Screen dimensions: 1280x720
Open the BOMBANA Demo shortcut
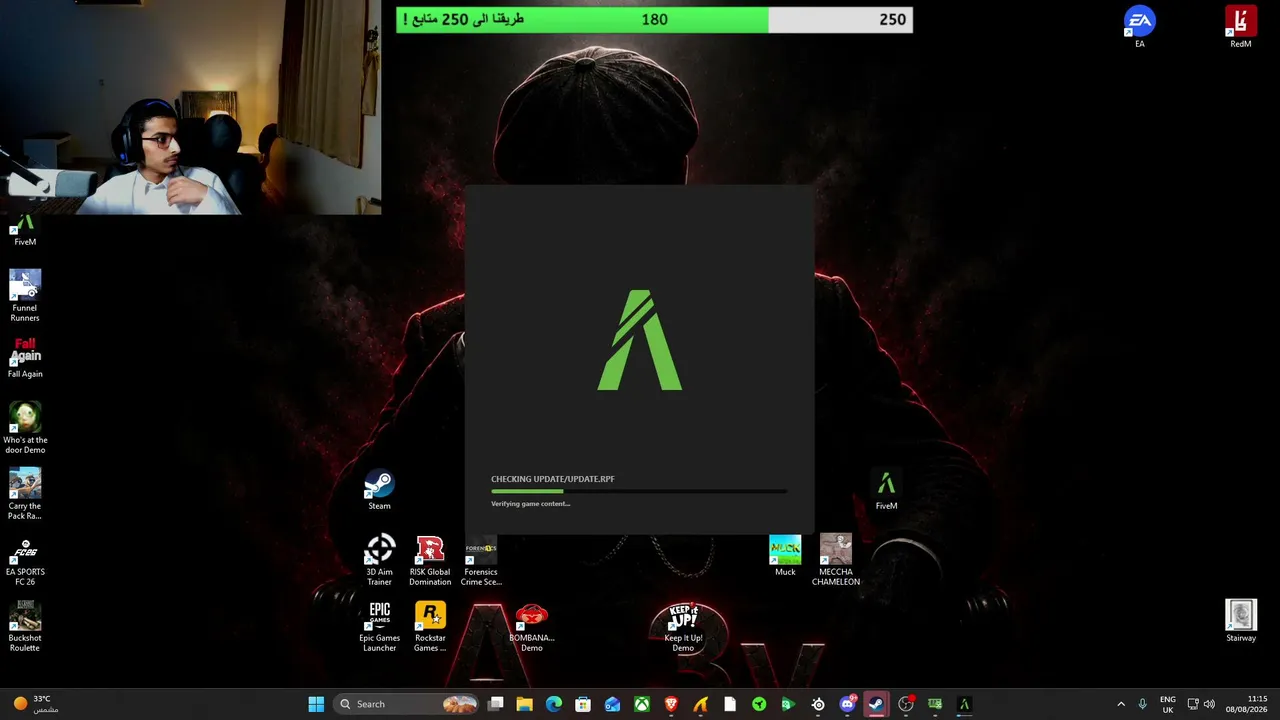531,626
